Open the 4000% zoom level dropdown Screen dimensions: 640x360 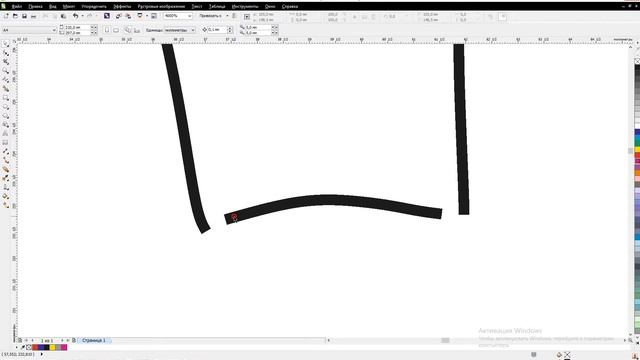pyautogui.click(x=189, y=16)
